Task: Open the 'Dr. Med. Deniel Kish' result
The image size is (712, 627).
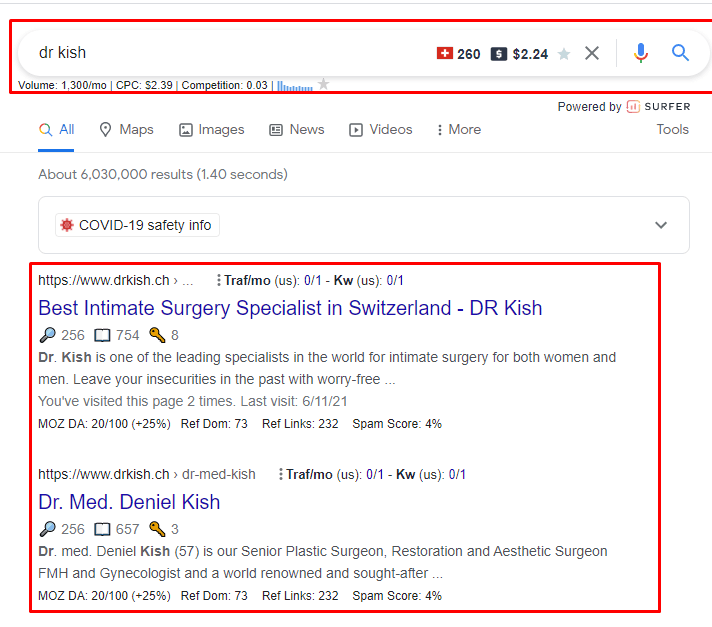Action: pos(129,502)
